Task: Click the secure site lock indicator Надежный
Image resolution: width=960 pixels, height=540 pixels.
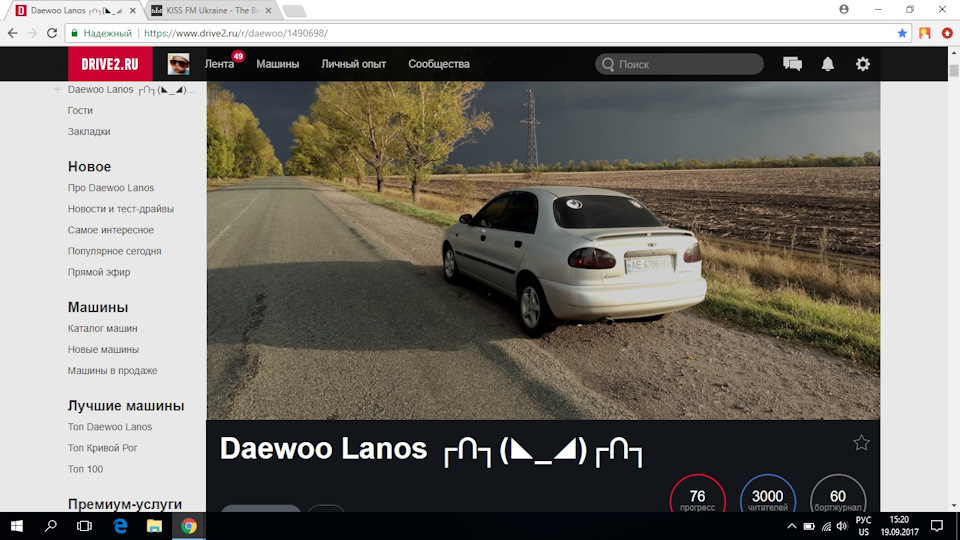Action: 102,33
